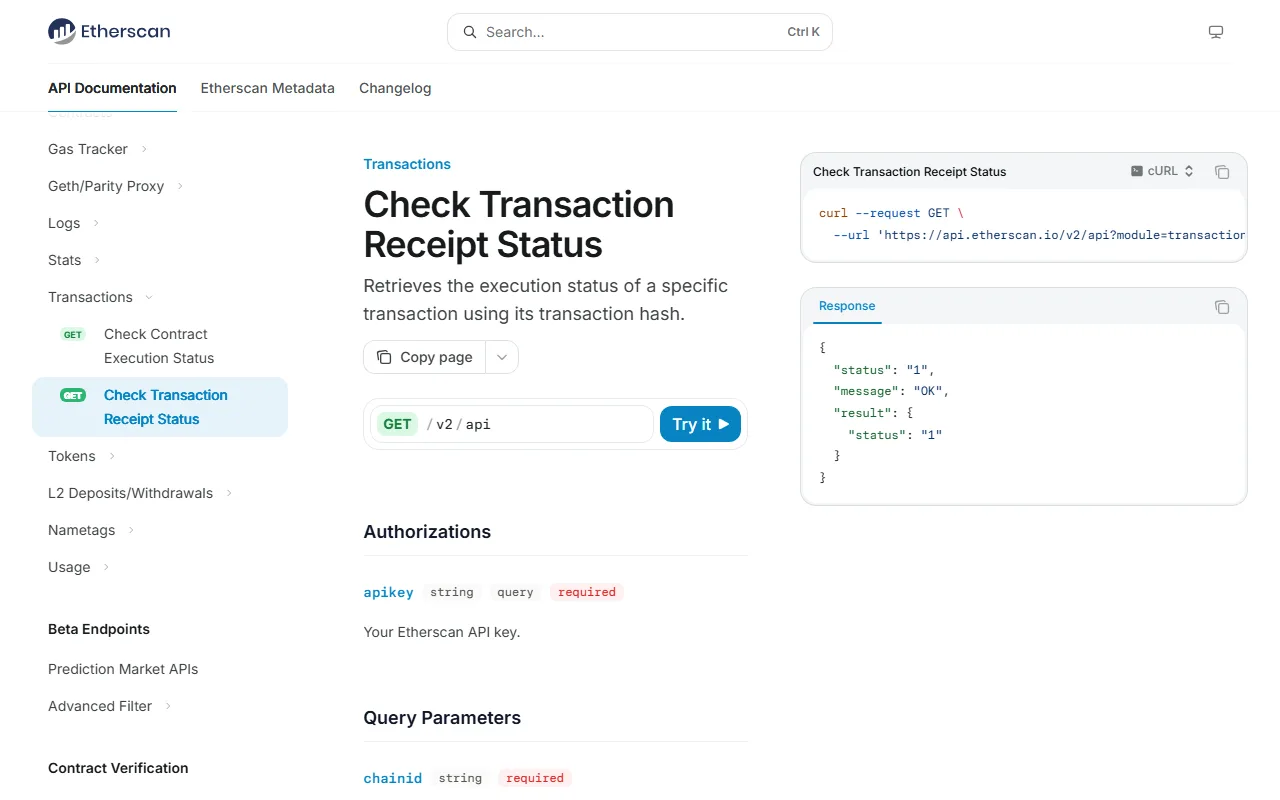The height and width of the screenshot is (800, 1280).
Task: Click the apikey parameter name
Action: tap(388, 592)
